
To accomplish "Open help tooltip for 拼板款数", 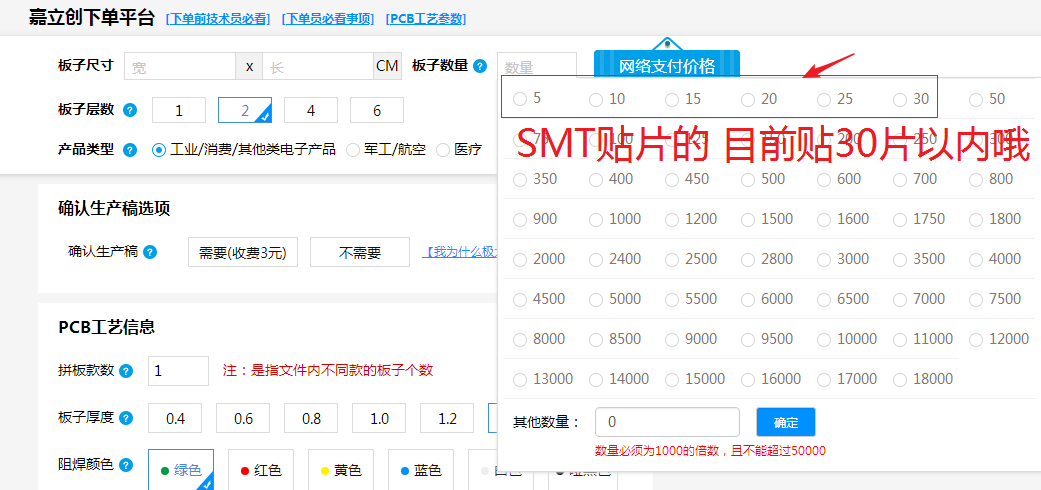I will click(x=126, y=371).
